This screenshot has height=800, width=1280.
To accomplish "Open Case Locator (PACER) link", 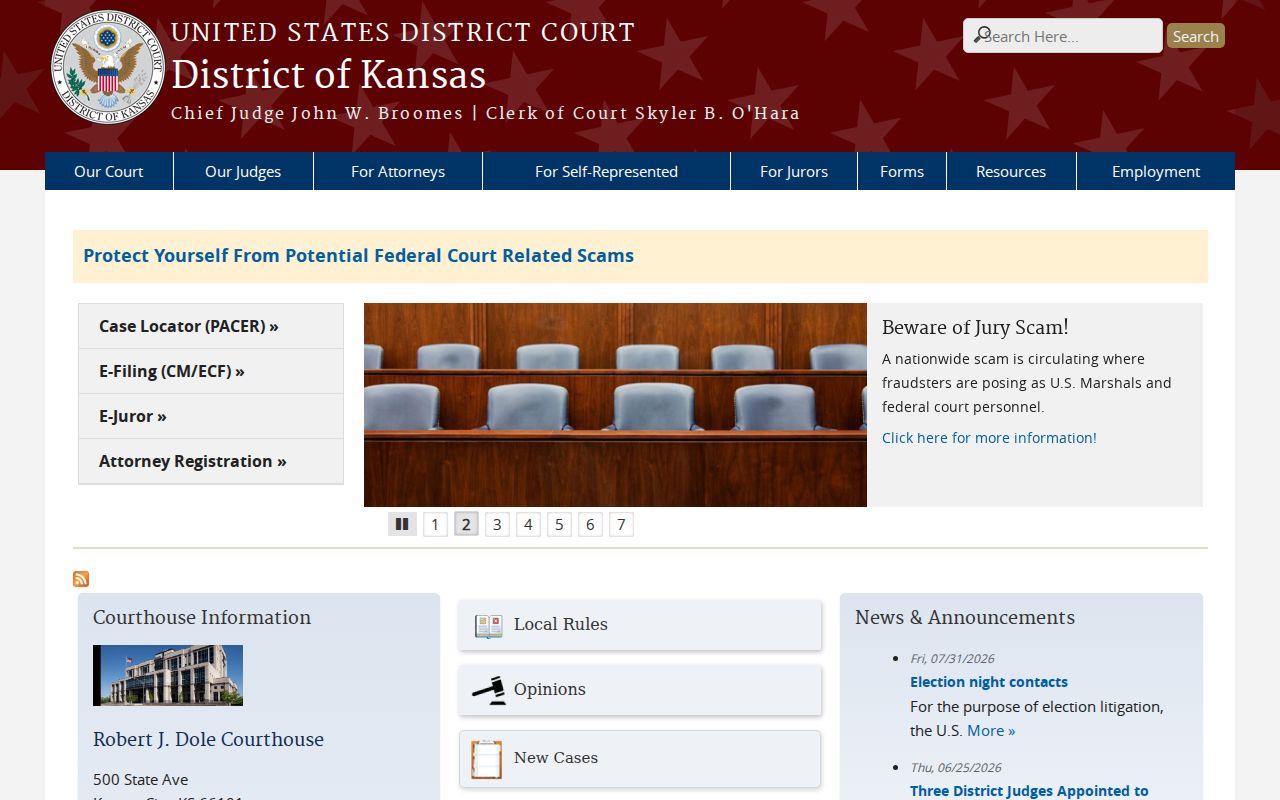I will point(211,326).
